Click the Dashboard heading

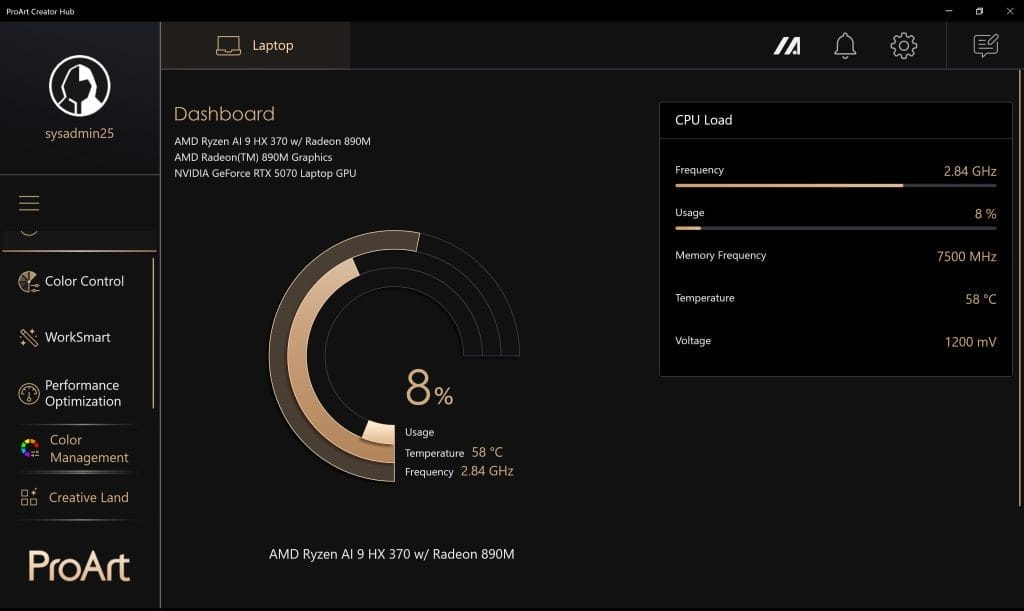(224, 114)
